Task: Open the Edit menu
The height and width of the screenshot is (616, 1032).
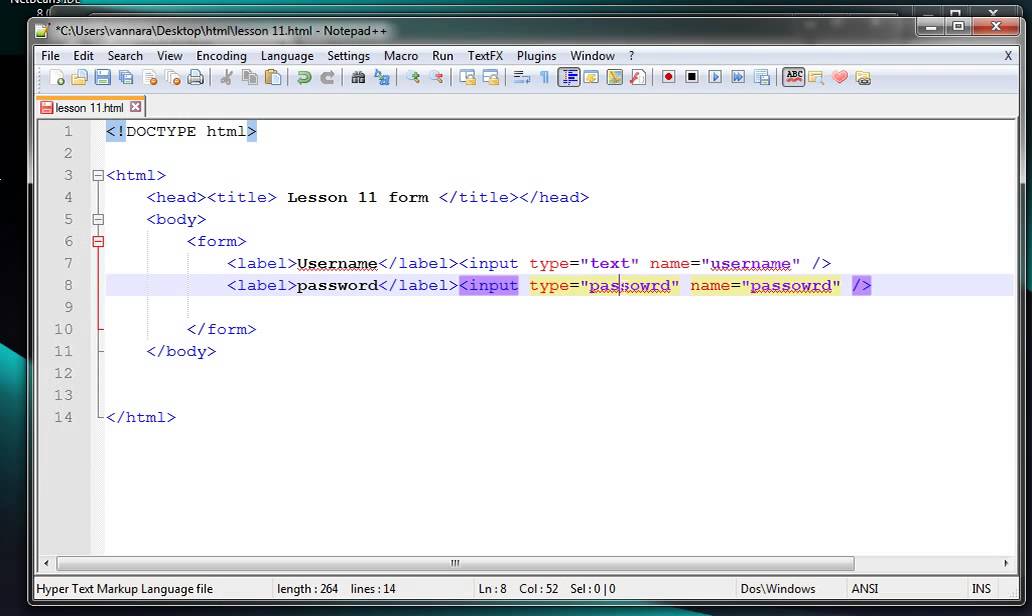Action: (x=83, y=56)
